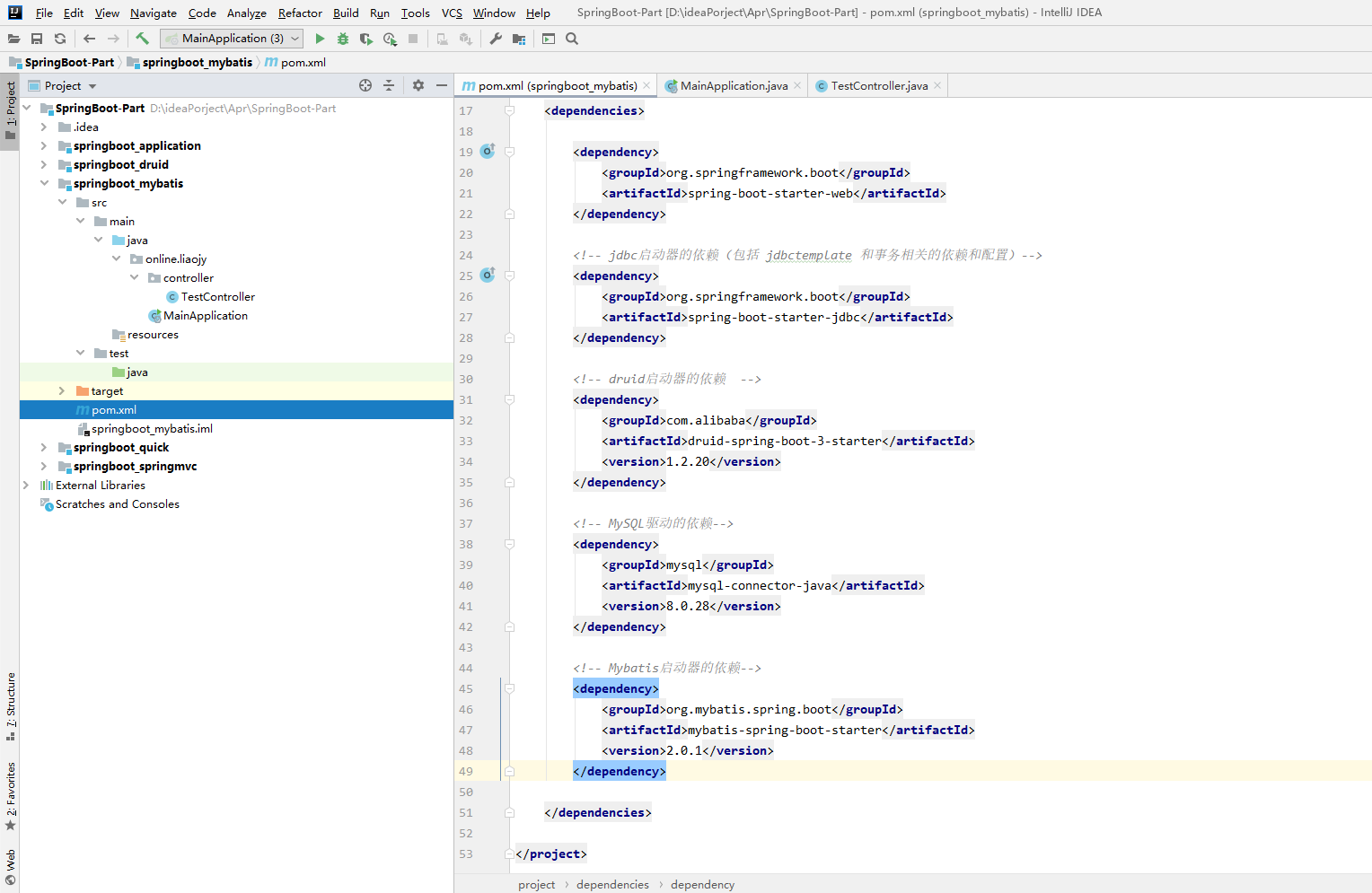This screenshot has width=1372, height=893.
Task: Switch to MainApplication.java tab
Action: pyautogui.click(x=734, y=86)
